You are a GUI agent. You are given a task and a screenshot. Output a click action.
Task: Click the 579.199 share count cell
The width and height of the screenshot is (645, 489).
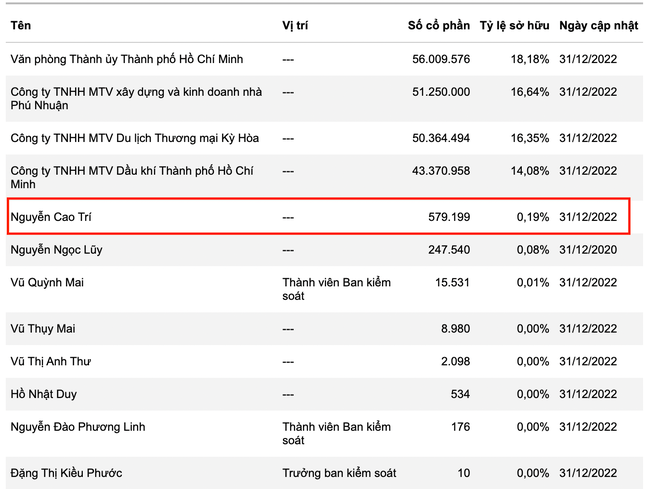click(446, 217)
